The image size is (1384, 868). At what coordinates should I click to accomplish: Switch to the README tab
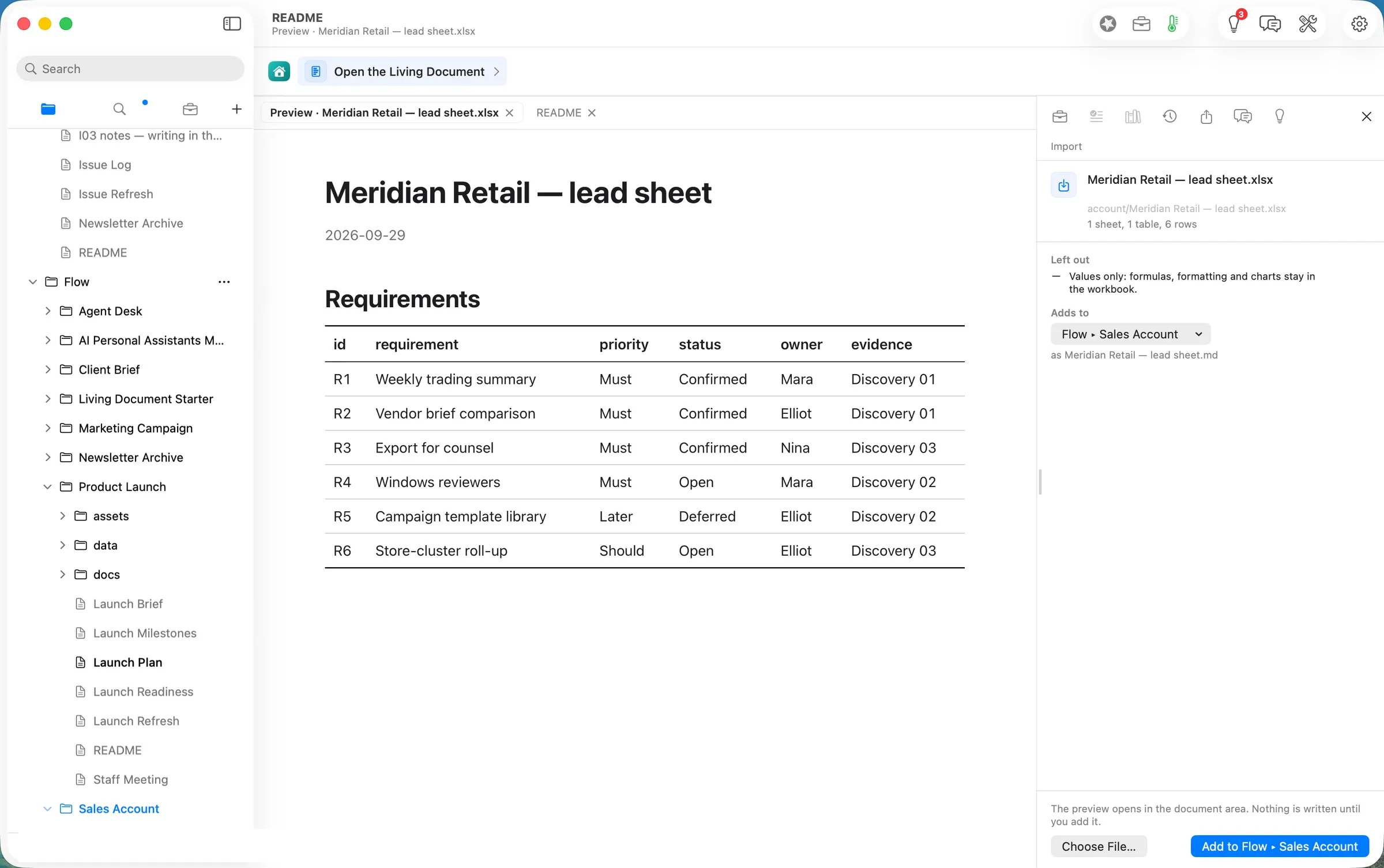pos(558,113)
